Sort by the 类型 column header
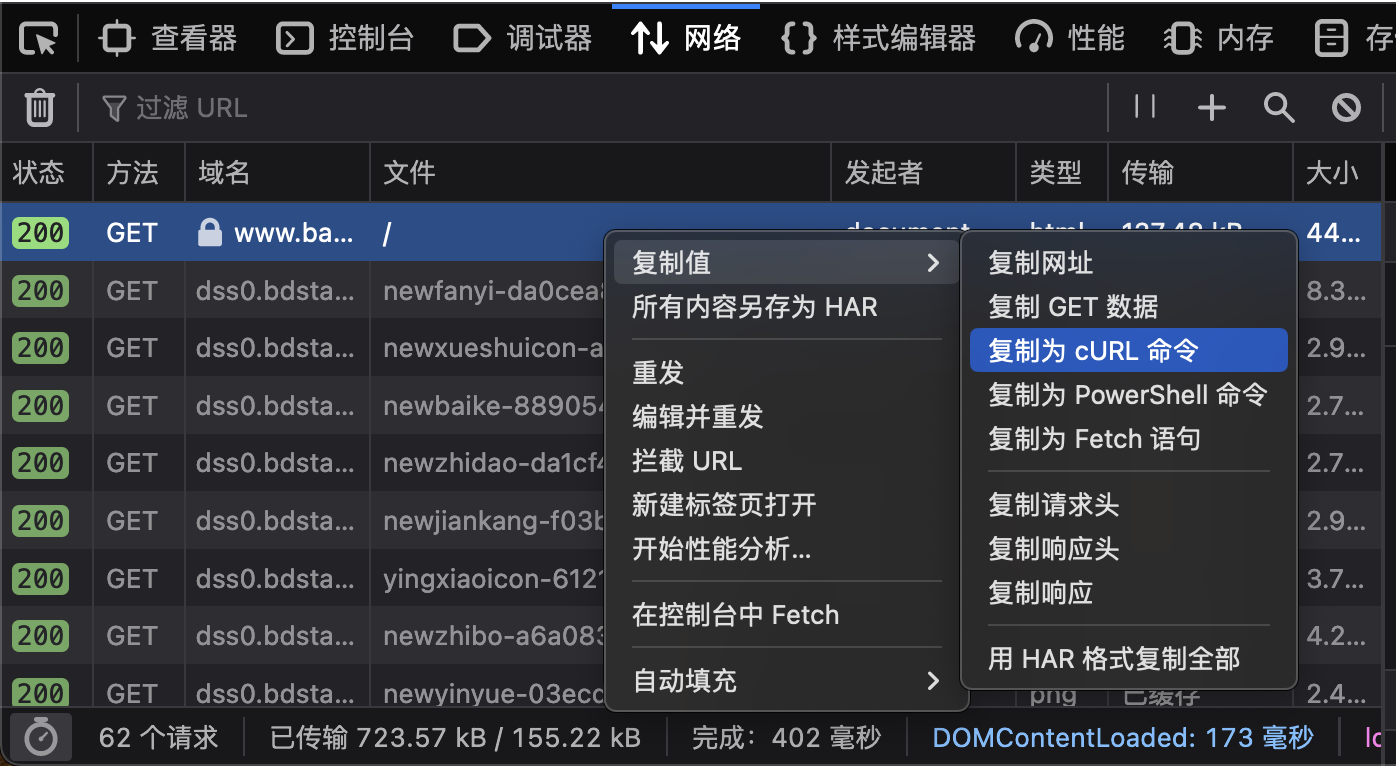The height and width of the screenshot is (766, 1396). pyautogui.click(x=1061, y=173)
